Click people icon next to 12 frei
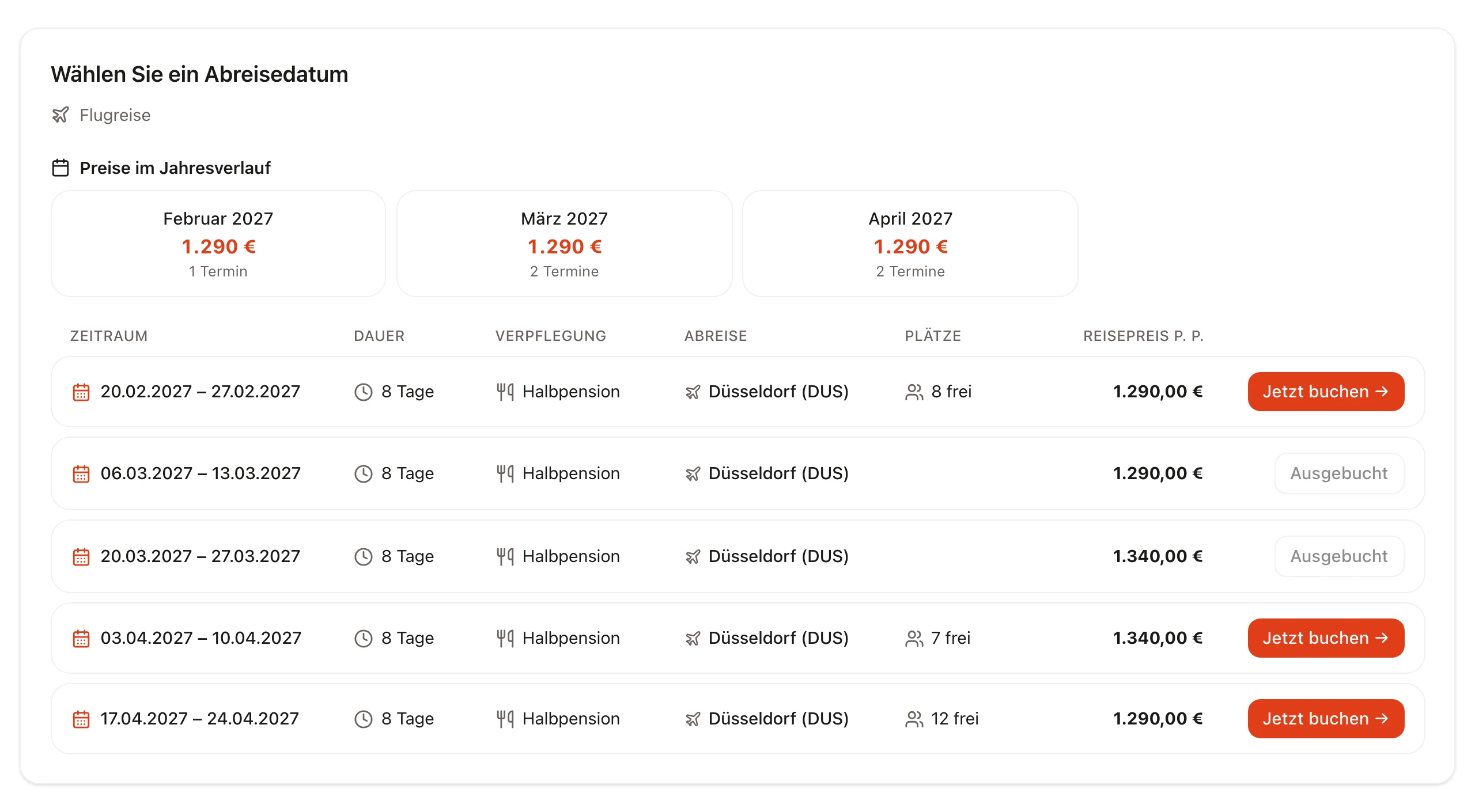 (914, 719)
